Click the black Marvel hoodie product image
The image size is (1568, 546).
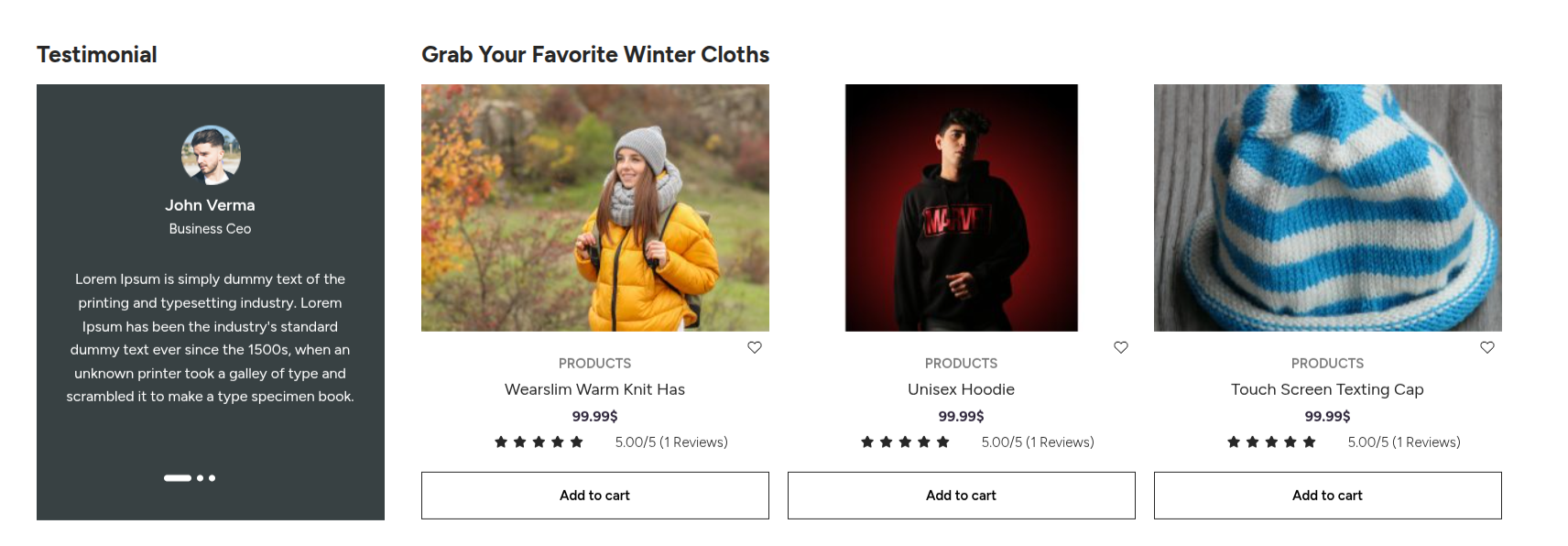pyautogui.click(x=962, y=208)
